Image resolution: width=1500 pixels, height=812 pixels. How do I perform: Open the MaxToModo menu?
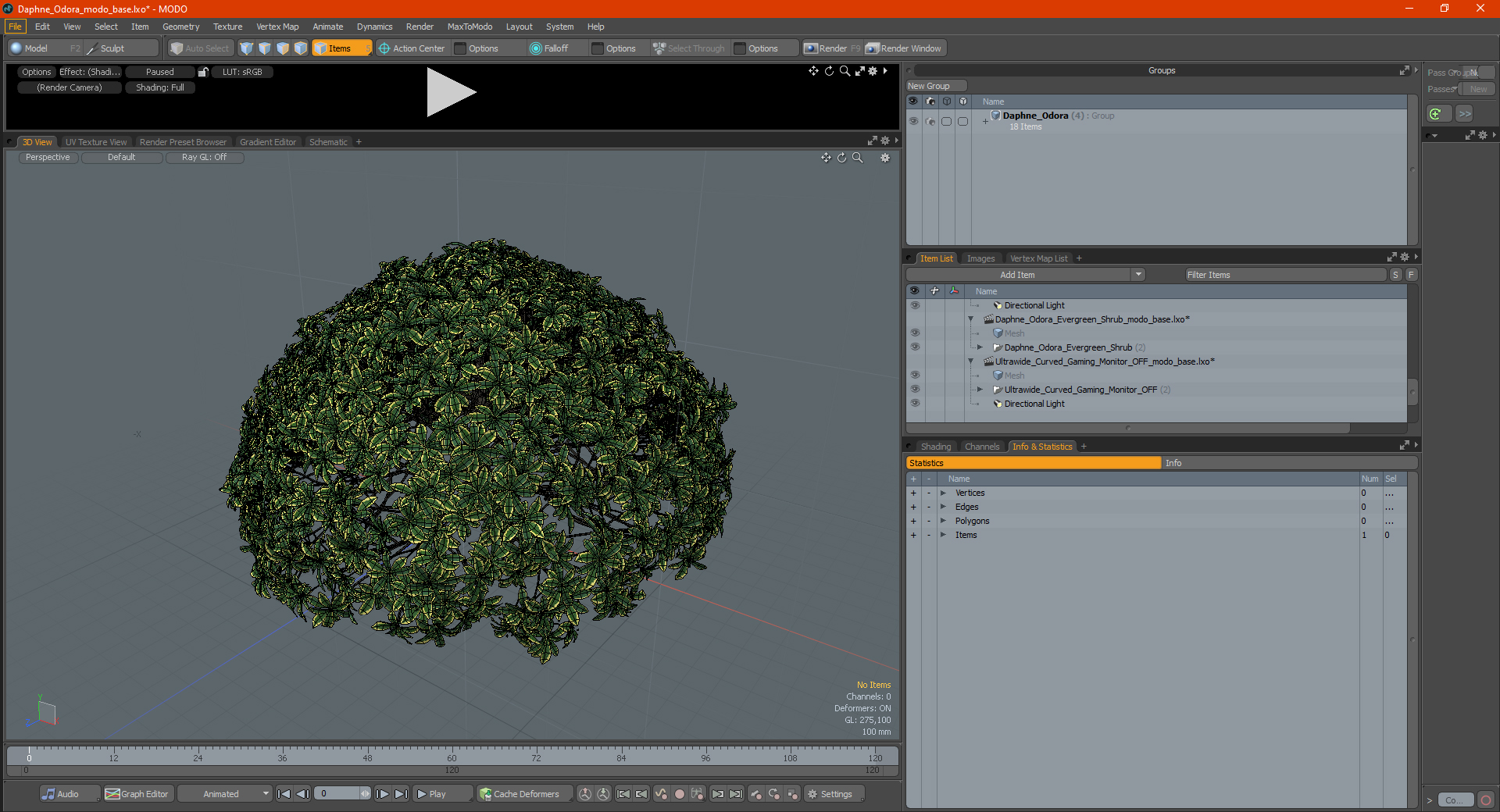pyautogui.click(x=470, y=27)
